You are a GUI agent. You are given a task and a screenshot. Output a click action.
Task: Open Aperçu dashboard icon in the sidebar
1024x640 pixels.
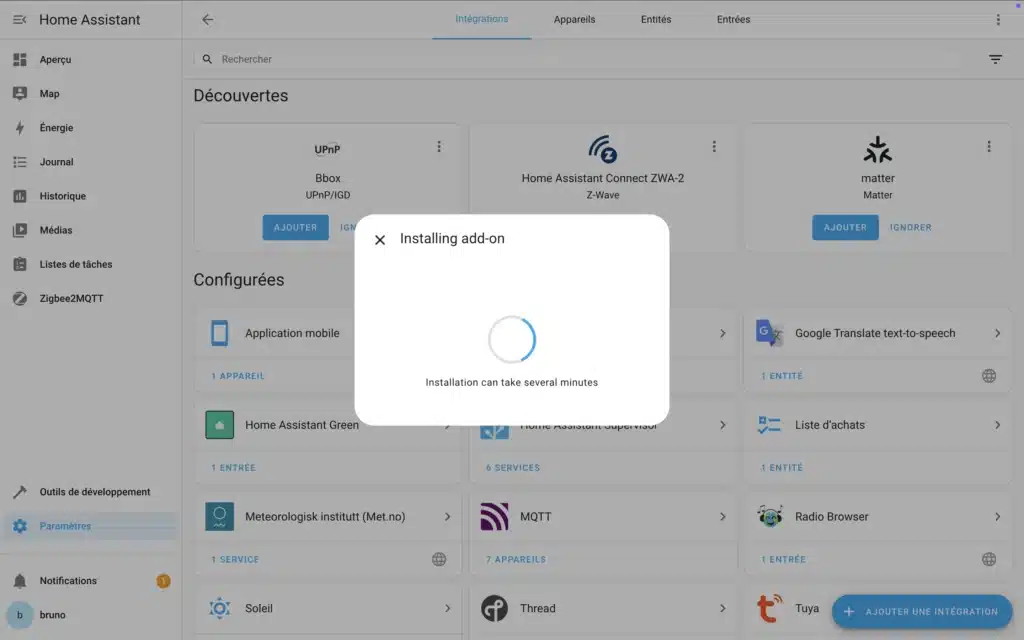(x=20, y=59)
